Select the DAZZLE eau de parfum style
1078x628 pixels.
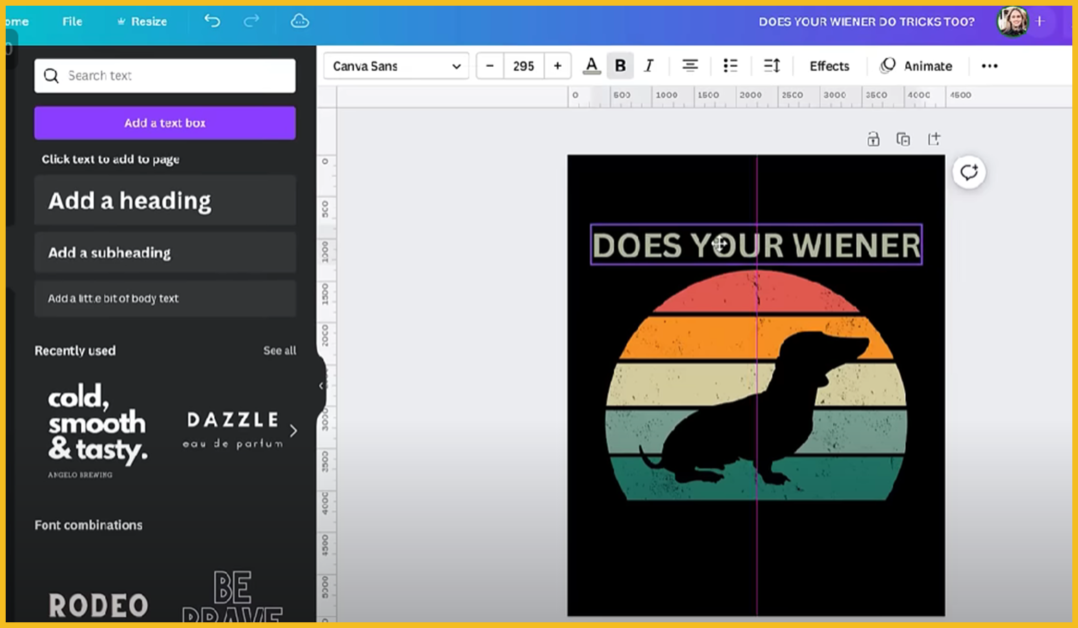[232, 431]
